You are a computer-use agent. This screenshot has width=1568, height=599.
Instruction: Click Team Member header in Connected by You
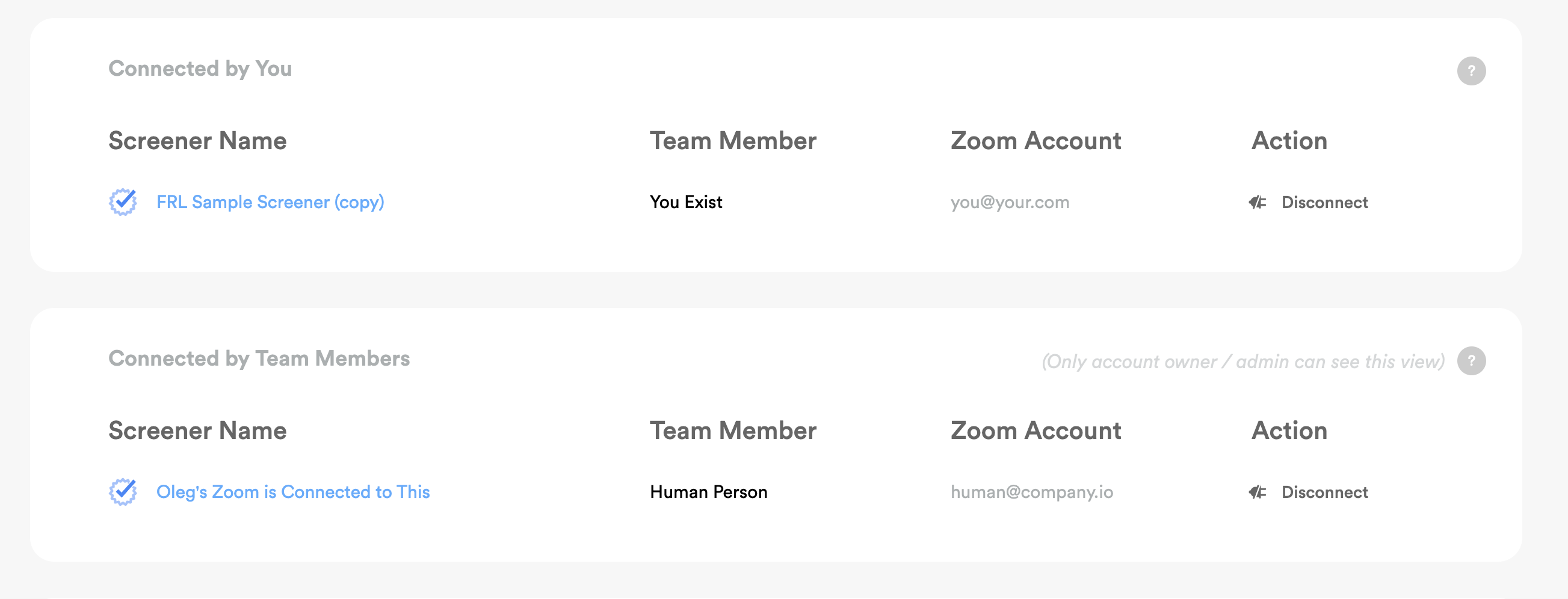(732, 141)
